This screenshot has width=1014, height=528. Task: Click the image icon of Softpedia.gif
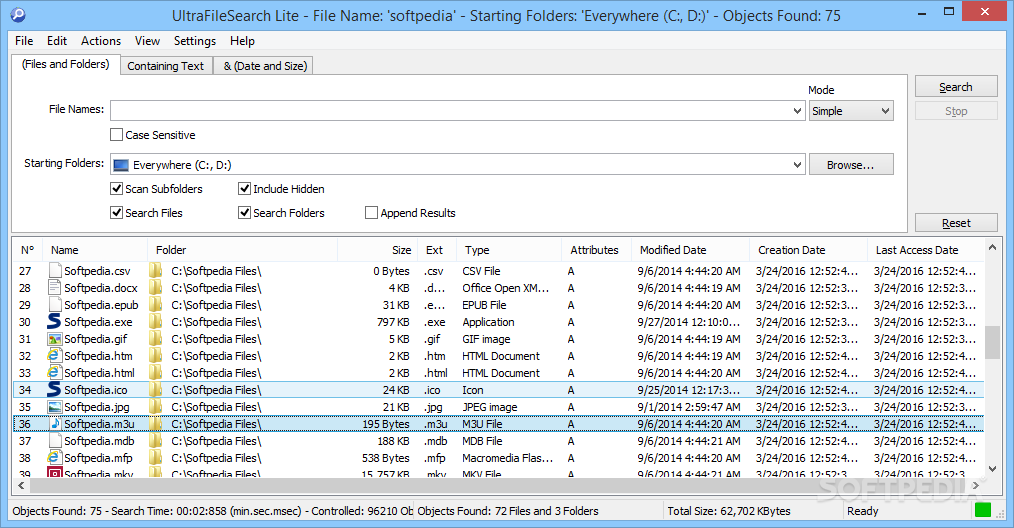click(55, 338)
